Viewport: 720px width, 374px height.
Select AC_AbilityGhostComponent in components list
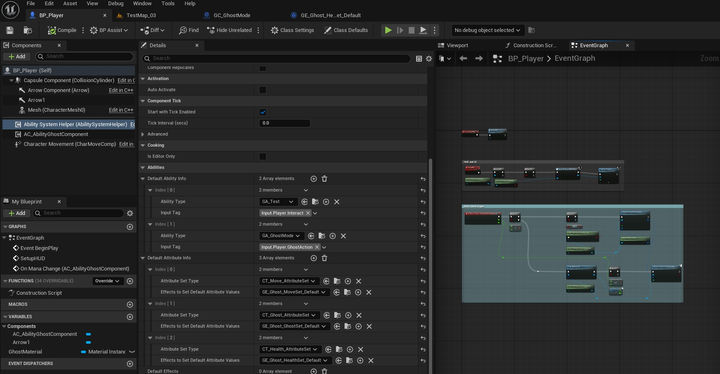(x=56, y=134)
